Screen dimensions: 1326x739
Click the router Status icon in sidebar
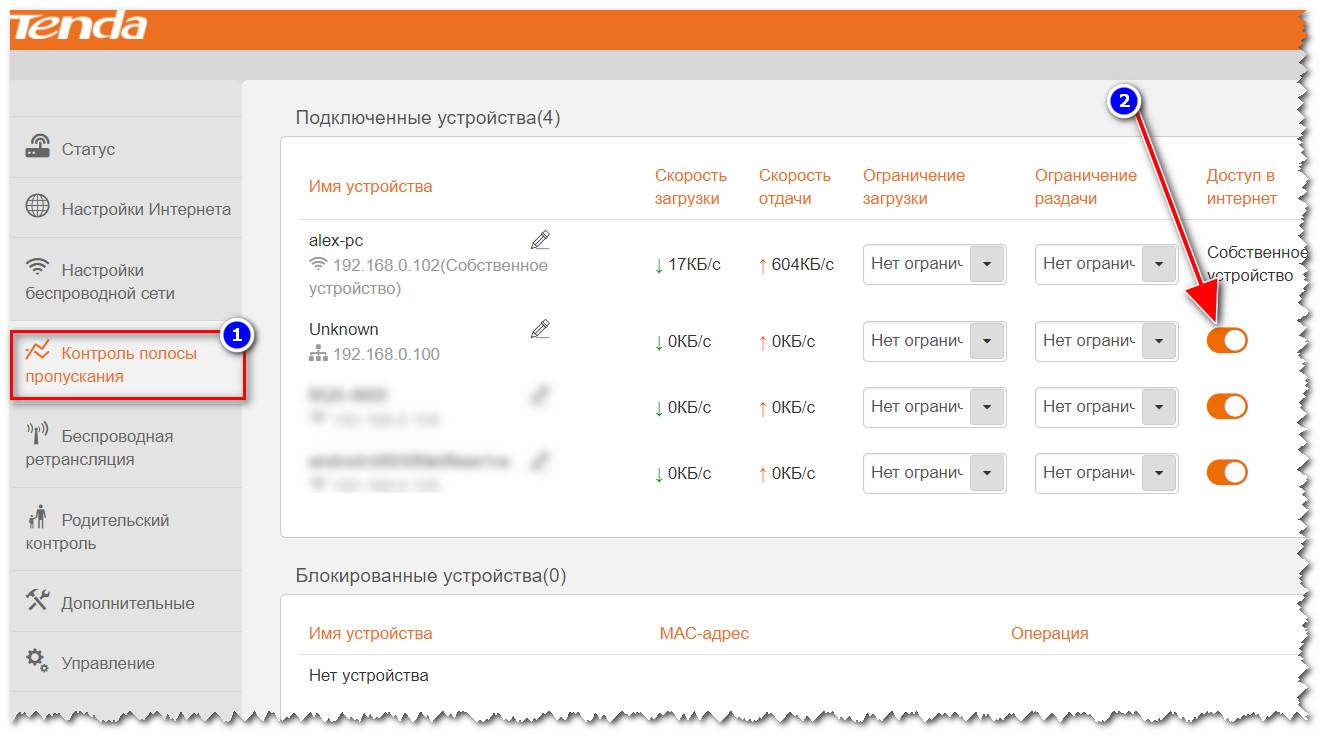(x=38, y=148)
